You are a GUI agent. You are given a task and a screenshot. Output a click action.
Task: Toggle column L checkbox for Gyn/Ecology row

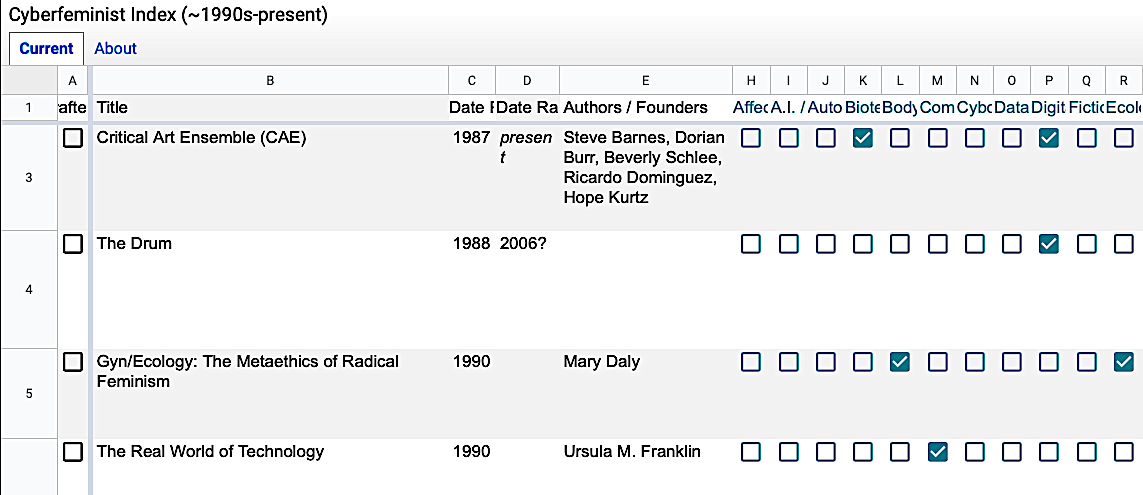pyautogui.click(x=900, y=363)
